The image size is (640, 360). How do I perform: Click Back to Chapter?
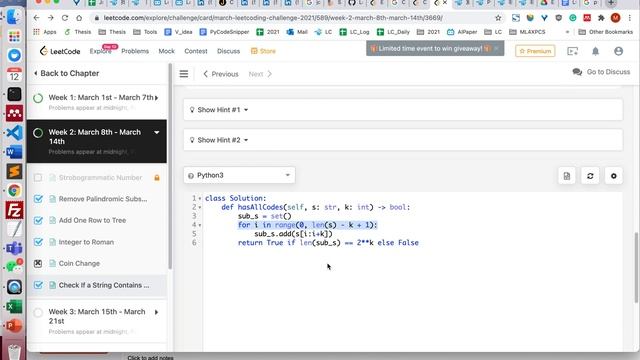(66, 73)
